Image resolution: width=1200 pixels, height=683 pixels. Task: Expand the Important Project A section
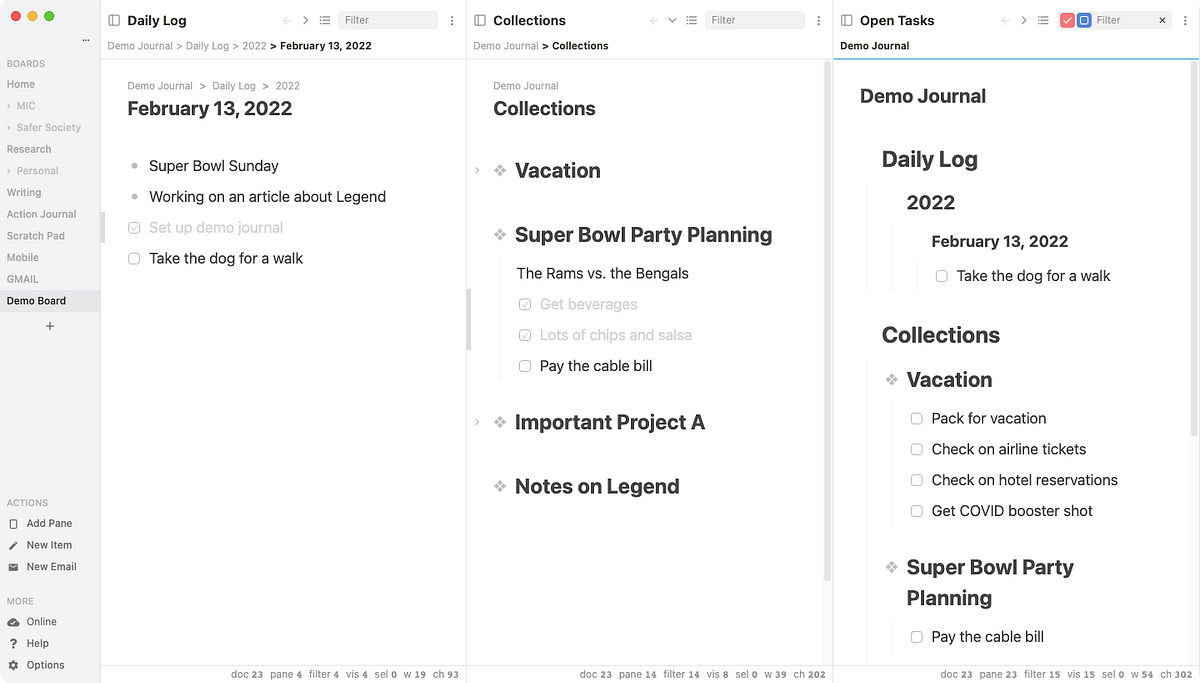(478, 423)
